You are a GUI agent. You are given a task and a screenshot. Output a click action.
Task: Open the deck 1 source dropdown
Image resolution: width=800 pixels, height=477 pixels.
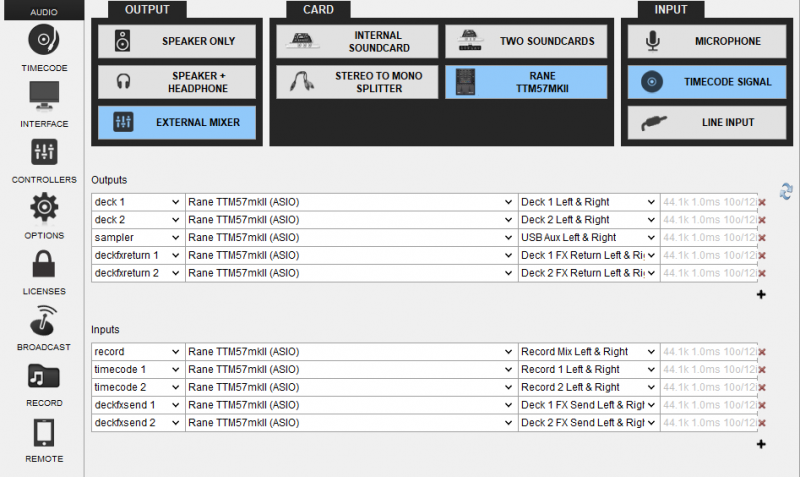pos(138,202)
